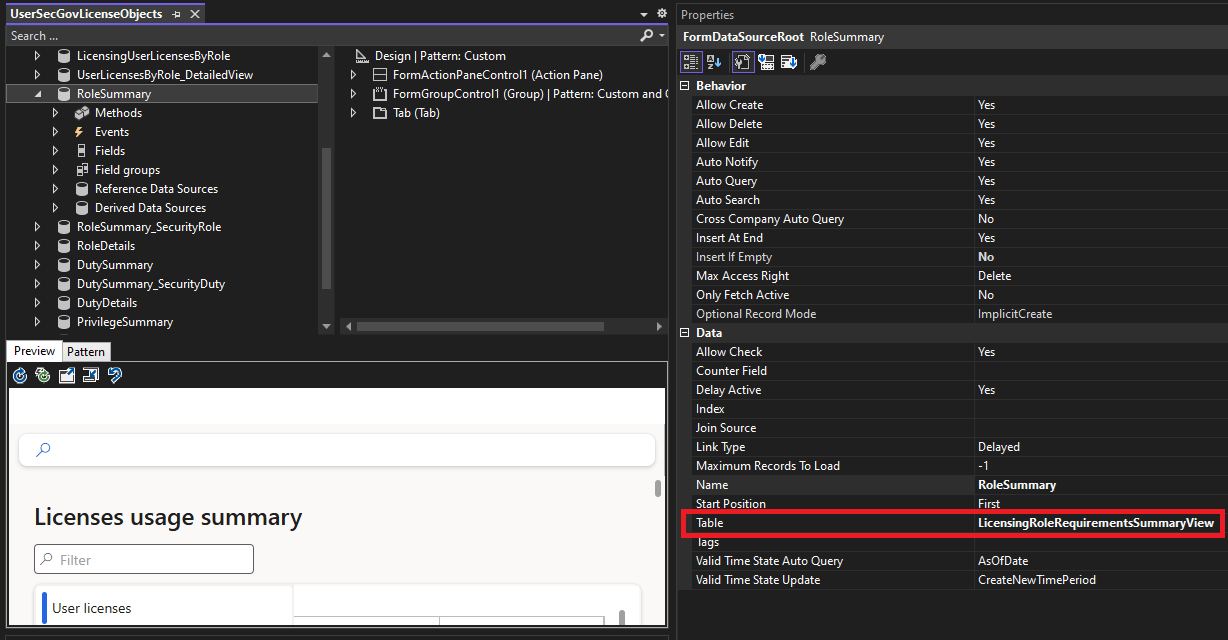Collapse the Behavior property category
The height and width of the screenshot is (640, 1228).
point(685,86)
